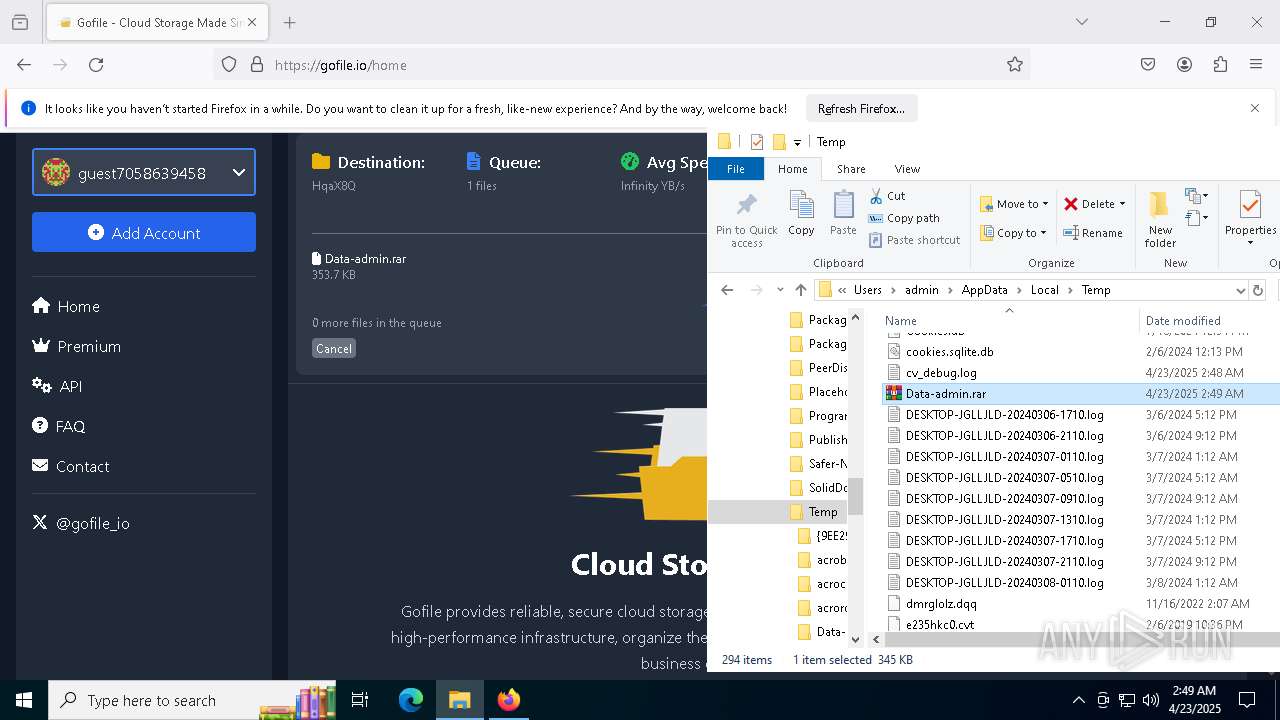Click Explorer back navigation arrow
This screenshot has height=720, width=1280.
727,290
